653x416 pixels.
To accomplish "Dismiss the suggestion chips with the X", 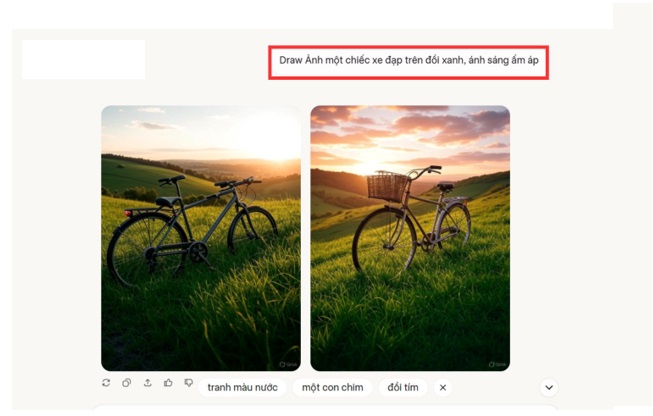I will pos(443,388).
